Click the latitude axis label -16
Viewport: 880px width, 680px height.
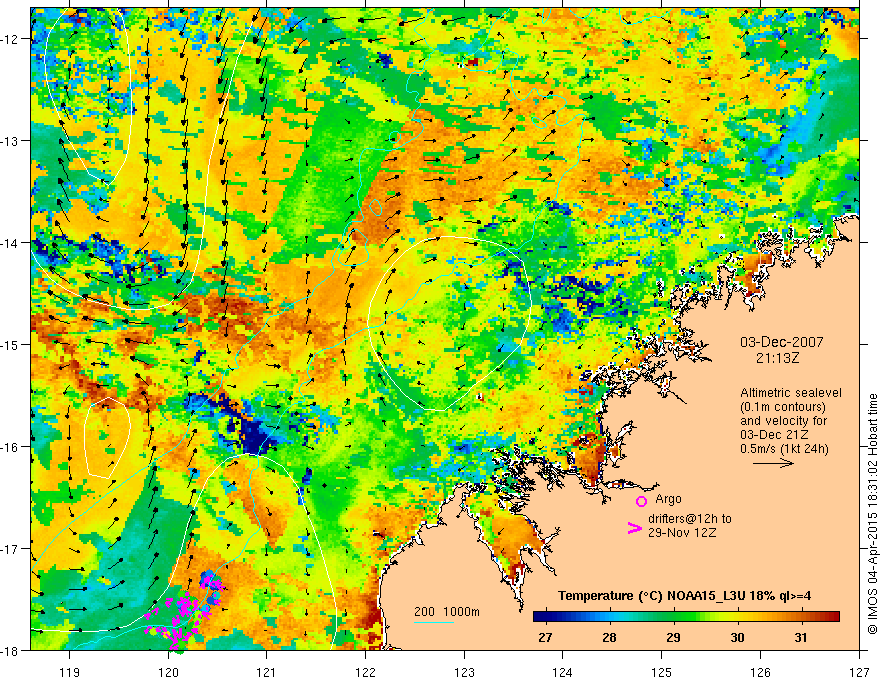point(11,447)
